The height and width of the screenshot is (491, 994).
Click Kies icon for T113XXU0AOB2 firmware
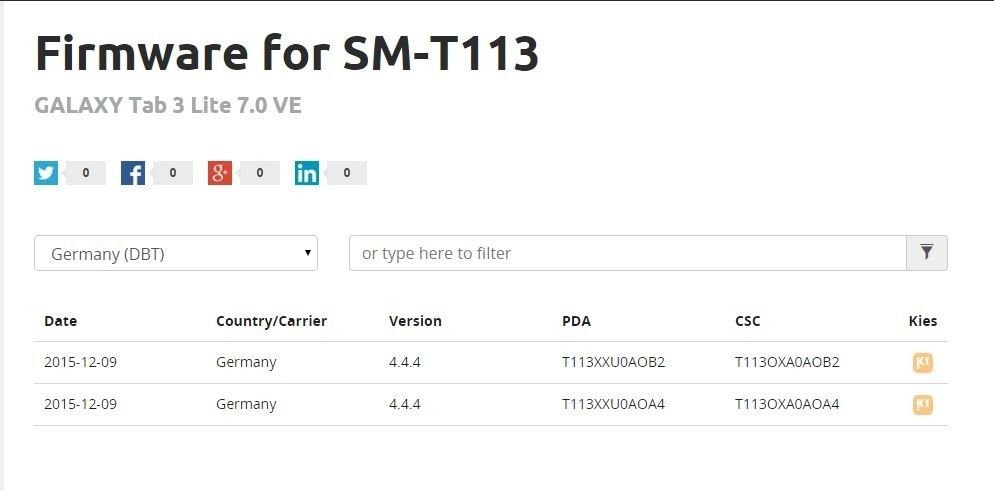(922, 362)
